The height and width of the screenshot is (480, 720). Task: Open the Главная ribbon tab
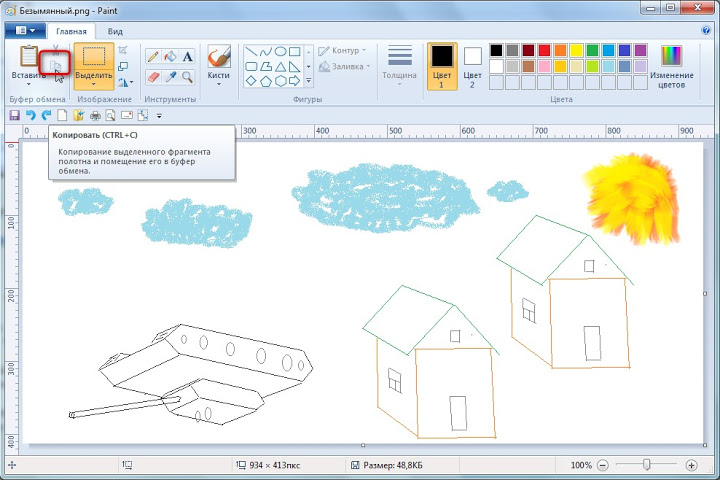pos(71,31)
